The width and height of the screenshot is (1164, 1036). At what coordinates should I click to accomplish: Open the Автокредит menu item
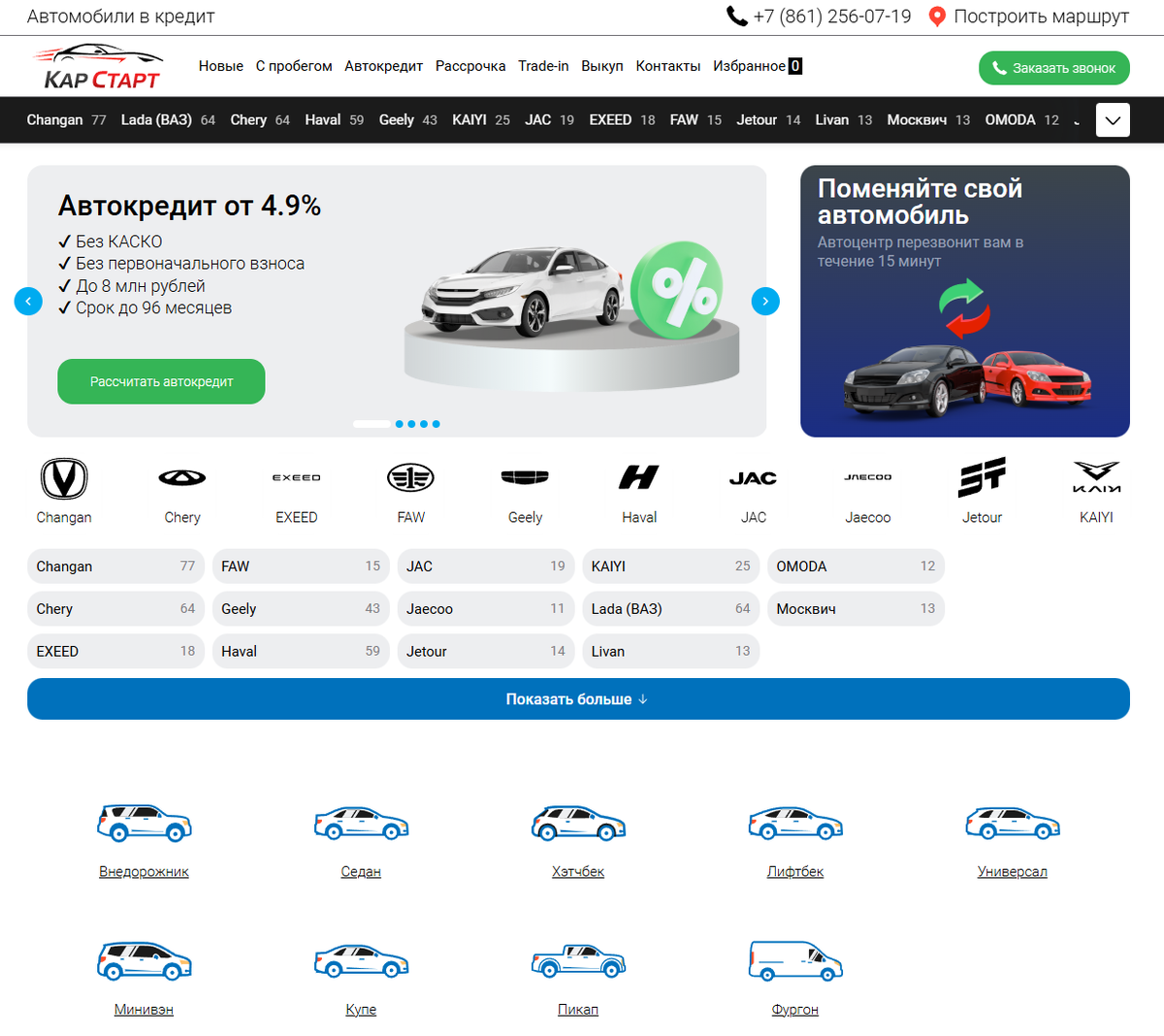click(384, 66)
